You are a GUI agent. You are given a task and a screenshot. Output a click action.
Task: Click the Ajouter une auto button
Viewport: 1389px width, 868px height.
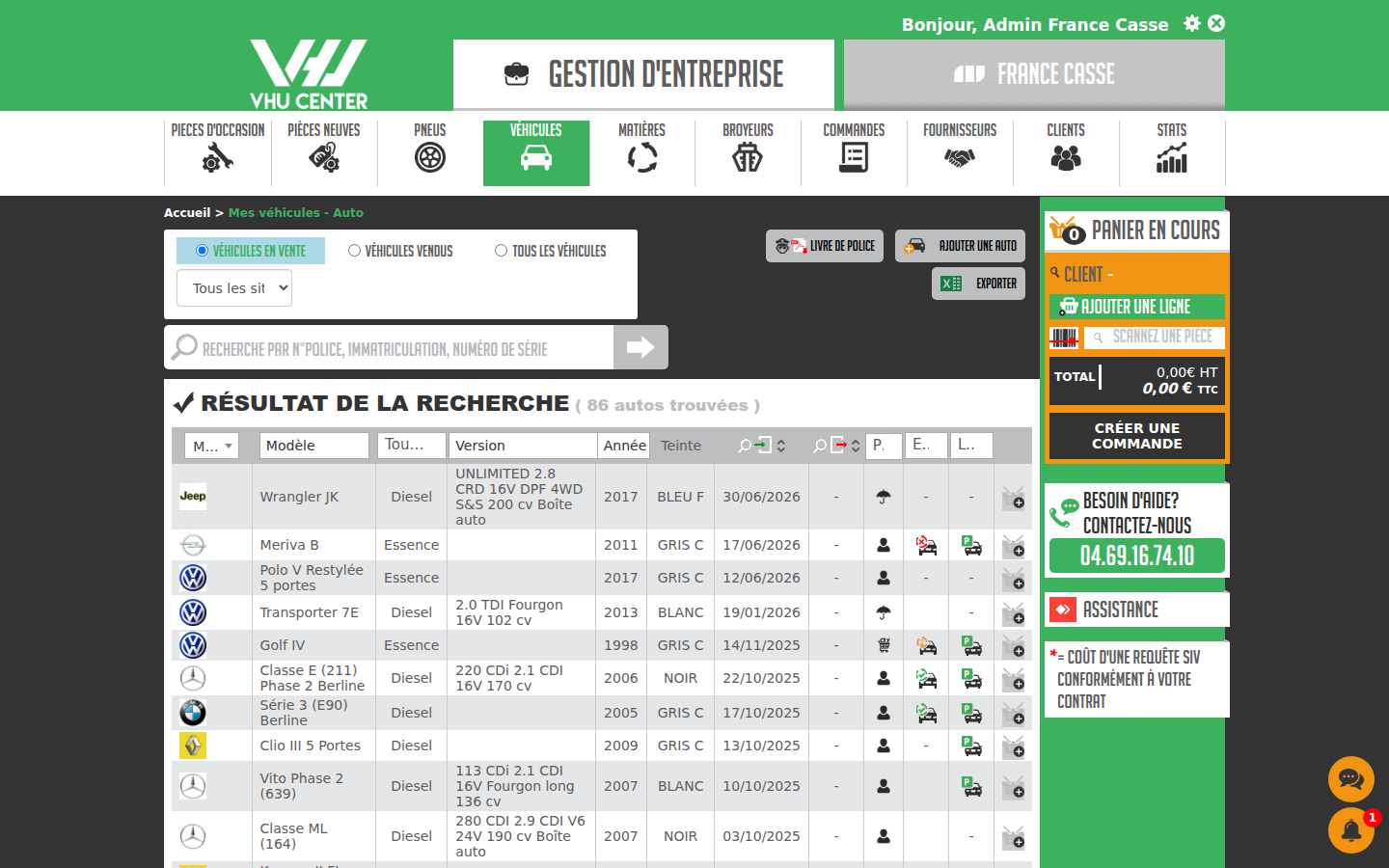pos(960,246)
